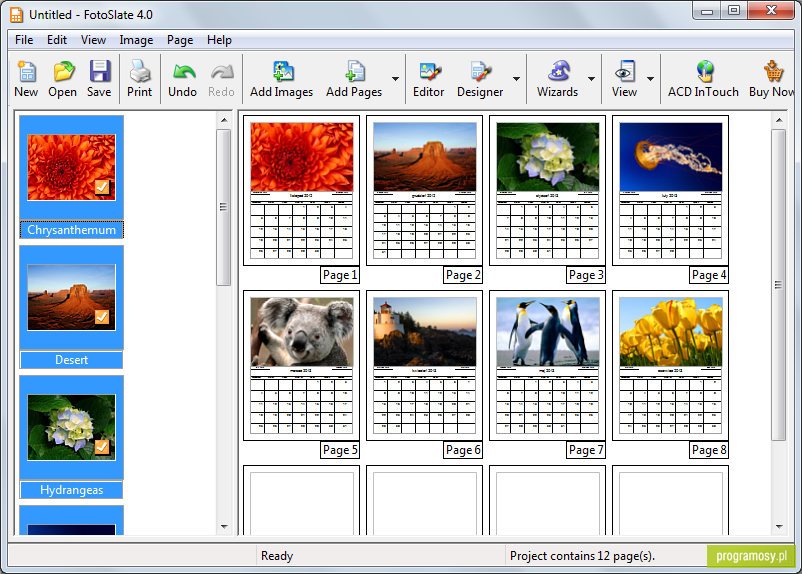Select the Hydrangeas image label
802x574 pixels.
72,490
